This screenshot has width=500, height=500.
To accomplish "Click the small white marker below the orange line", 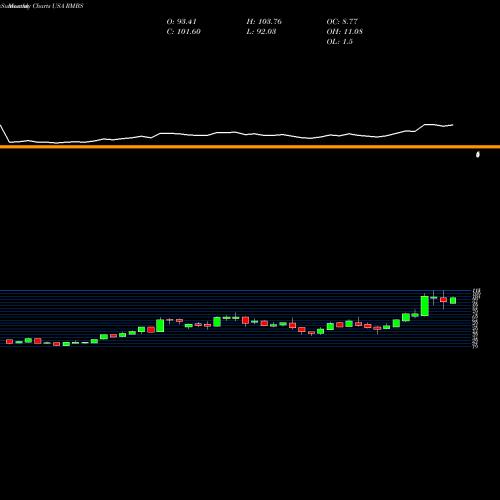I will tap(478, 154).
